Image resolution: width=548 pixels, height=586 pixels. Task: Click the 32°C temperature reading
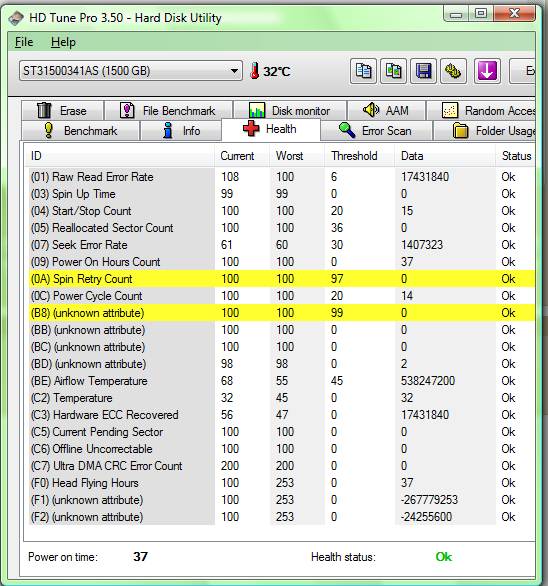(277, 71)
